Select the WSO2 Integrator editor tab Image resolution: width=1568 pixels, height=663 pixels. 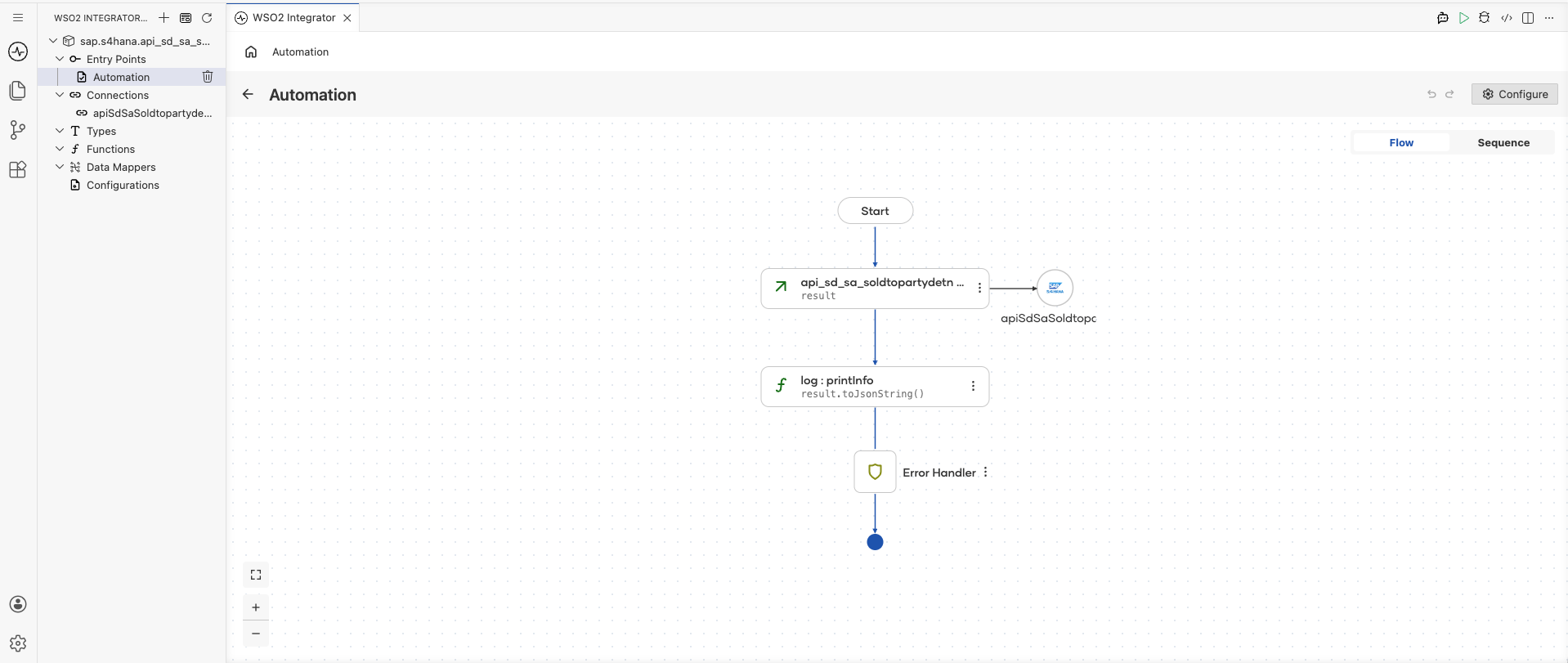coord(293,17)
